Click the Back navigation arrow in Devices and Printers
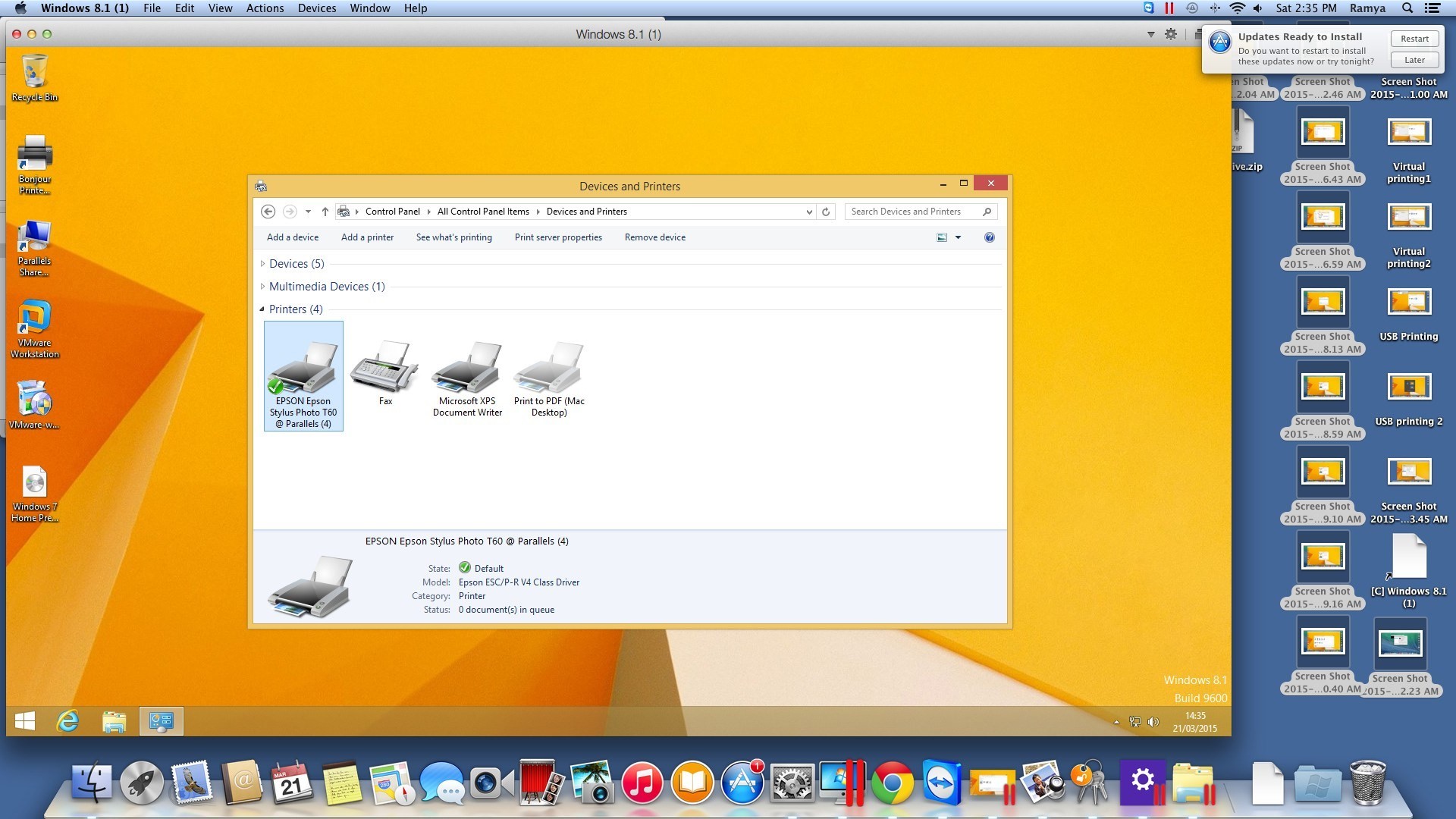Image resolution: width=1456 pixels, height=819 pixels. pyautogui.click(x=268, y=212)
